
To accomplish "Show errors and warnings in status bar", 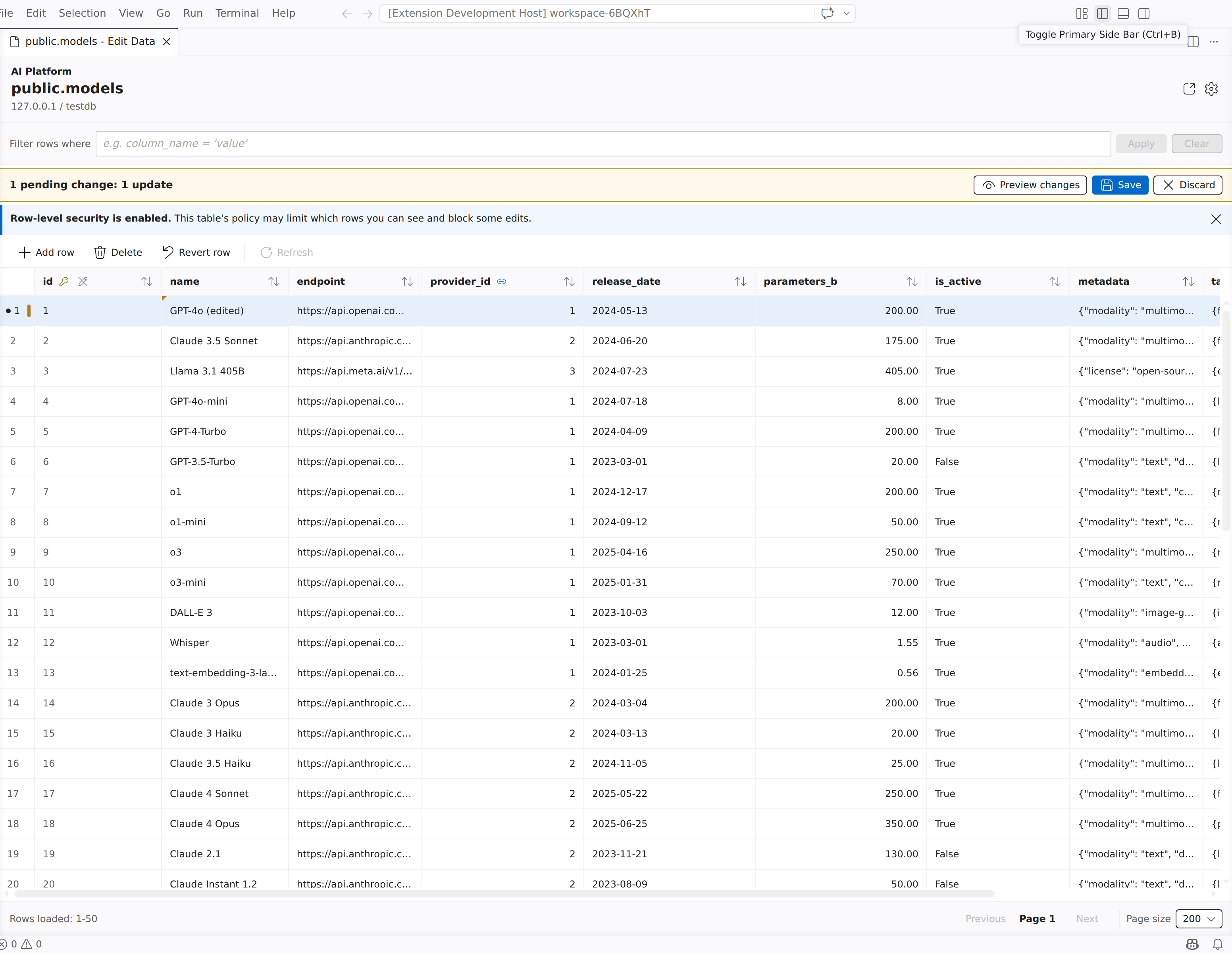I will tap(21, 944).
